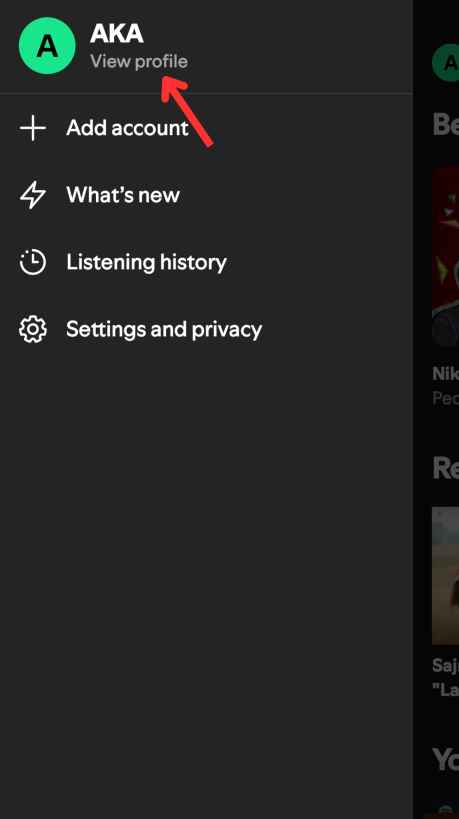The height and width of the screenshot is (819, 459).
Task: Tap the beige album thumbnail on the background screen
Action: [446, 576]
